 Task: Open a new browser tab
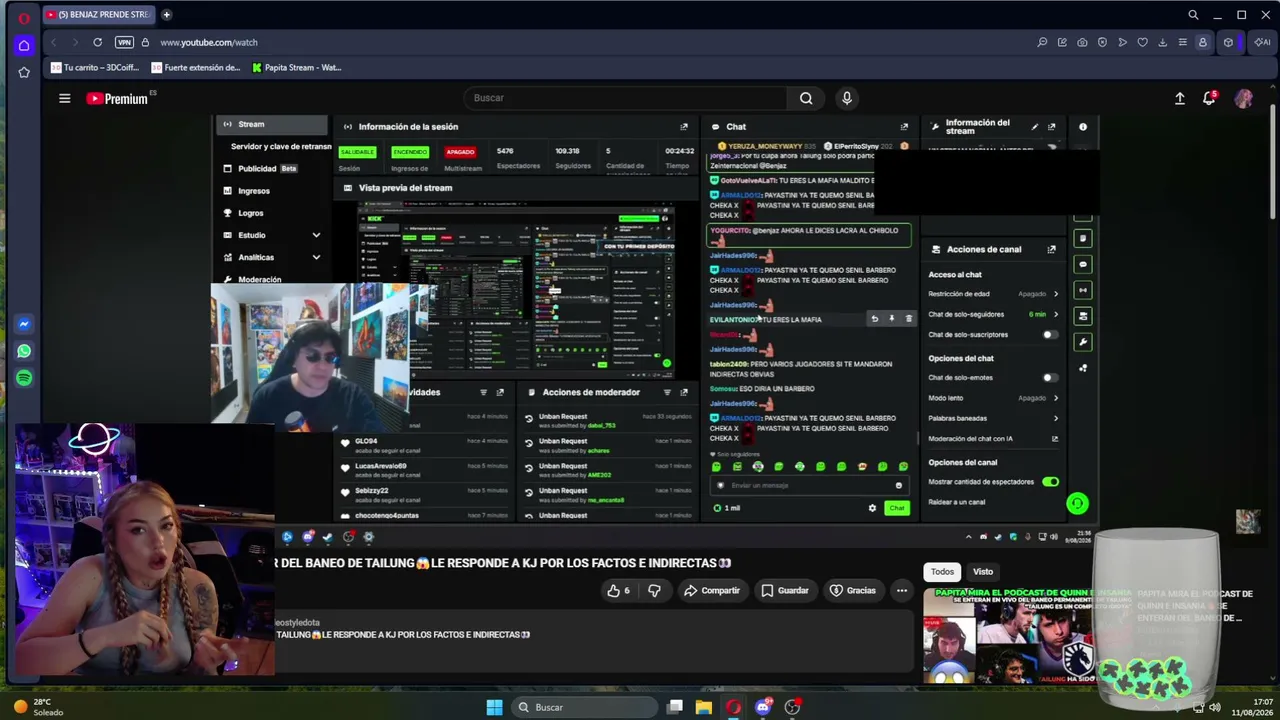coord(166,15)
